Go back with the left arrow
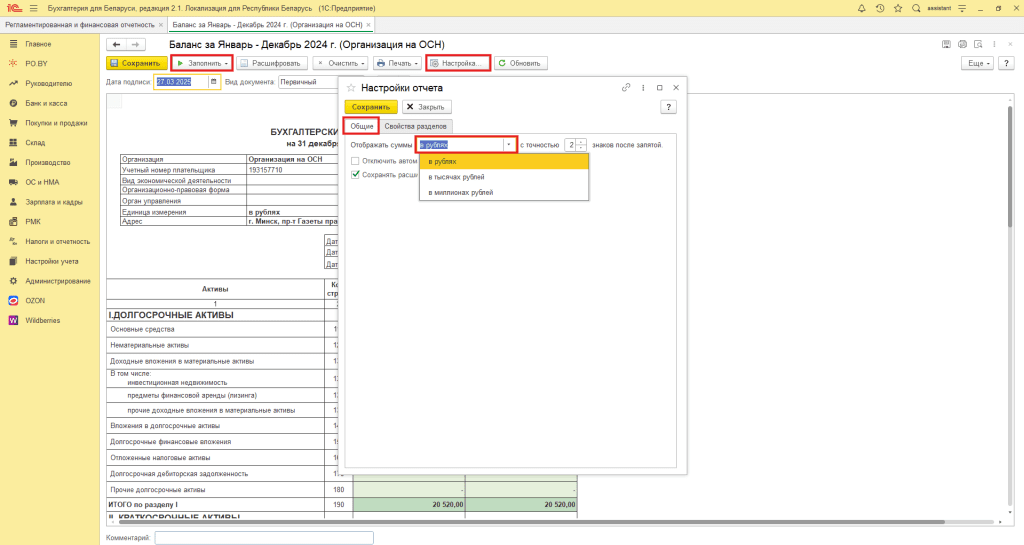Screen dimensions: 1024x545 tap(116, 44)
